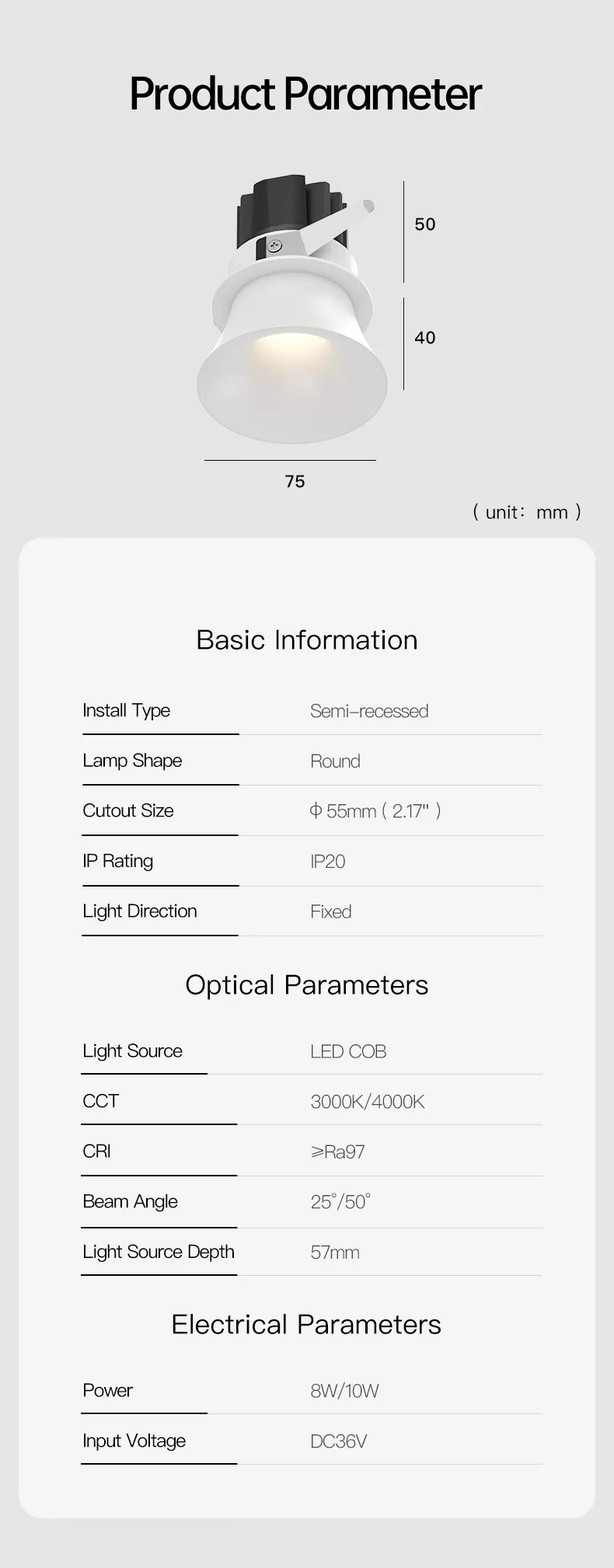Select the 3000K/4000K CCT value

click(x=367, y=1102)
